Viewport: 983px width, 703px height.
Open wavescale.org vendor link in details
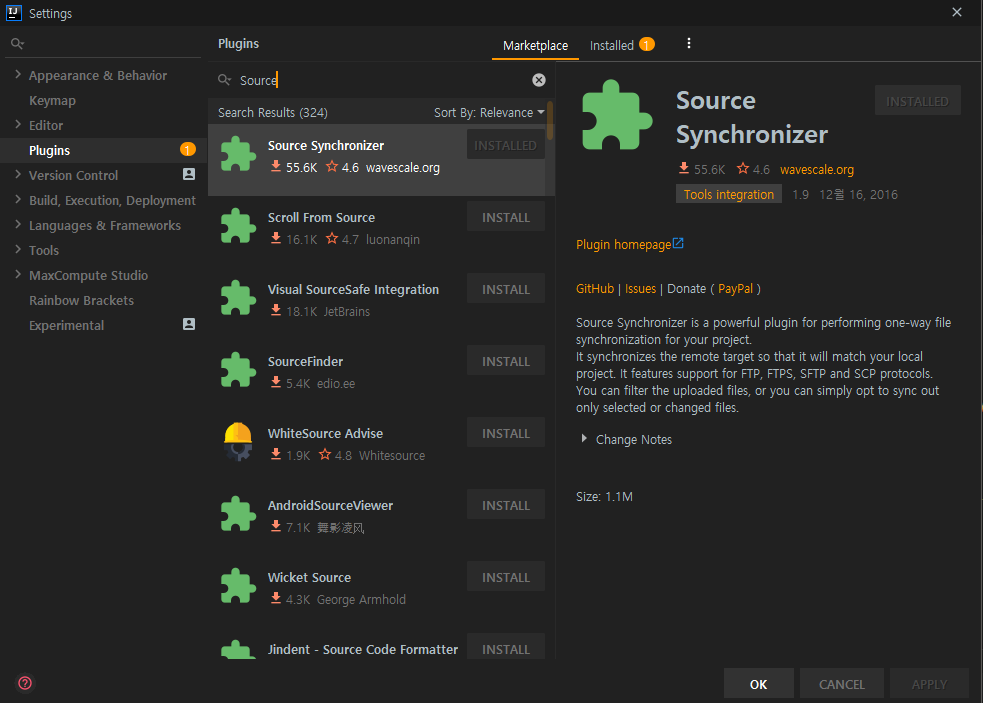coord(817,169)
